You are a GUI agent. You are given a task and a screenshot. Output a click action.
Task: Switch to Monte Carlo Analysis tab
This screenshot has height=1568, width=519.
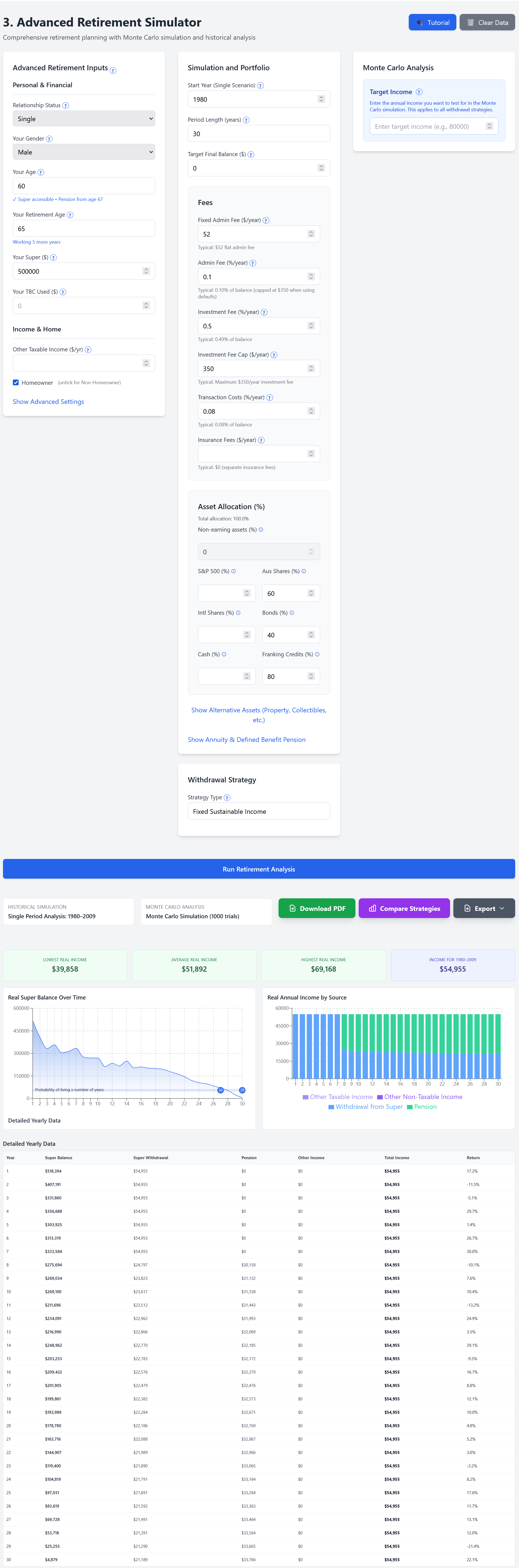[206, 911]
